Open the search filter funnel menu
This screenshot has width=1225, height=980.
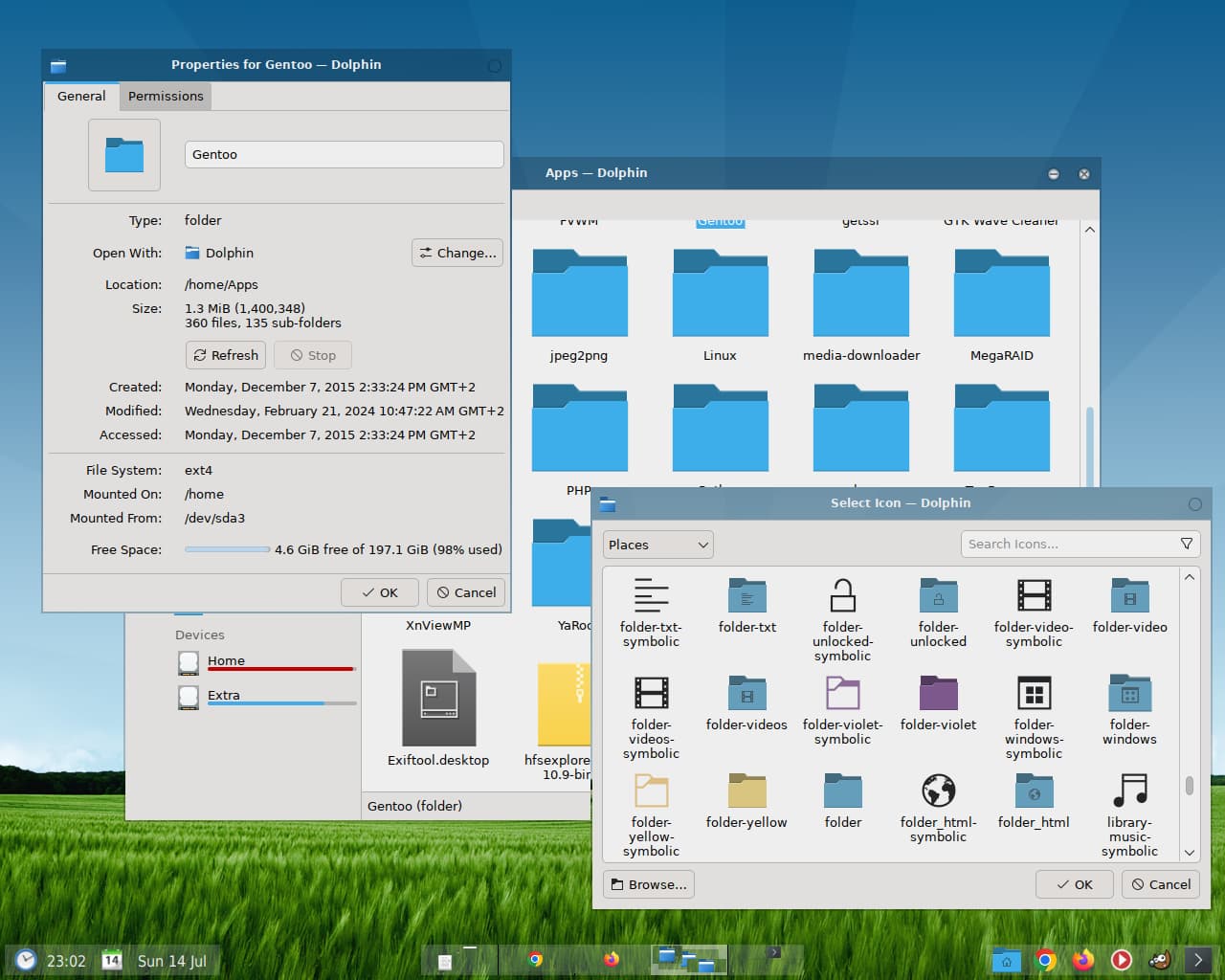[x=1187, y=544]
